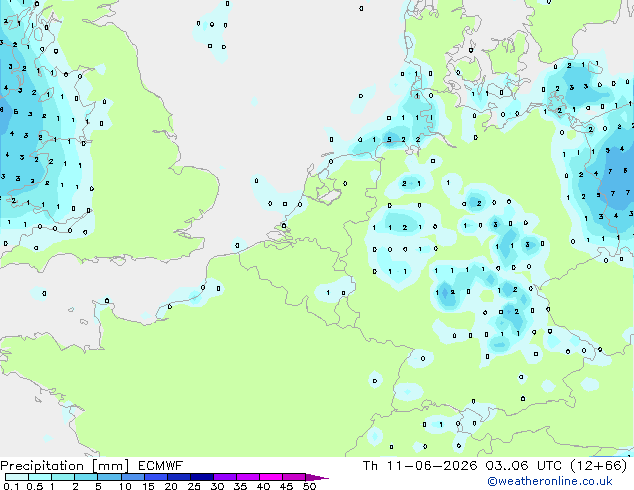634x490 pixels.
Task: Select the 30–35 mm purple legend box
Action: point(225,477)
